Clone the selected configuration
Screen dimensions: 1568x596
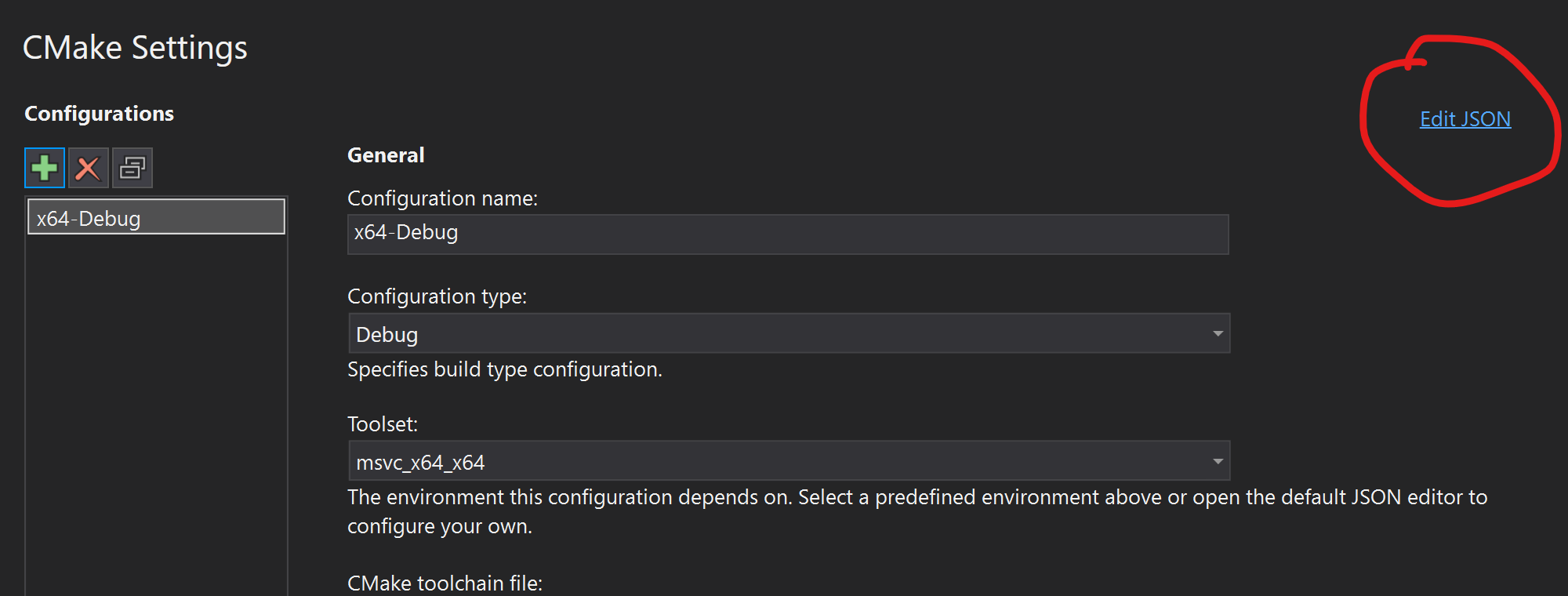[x=132, y=168]
